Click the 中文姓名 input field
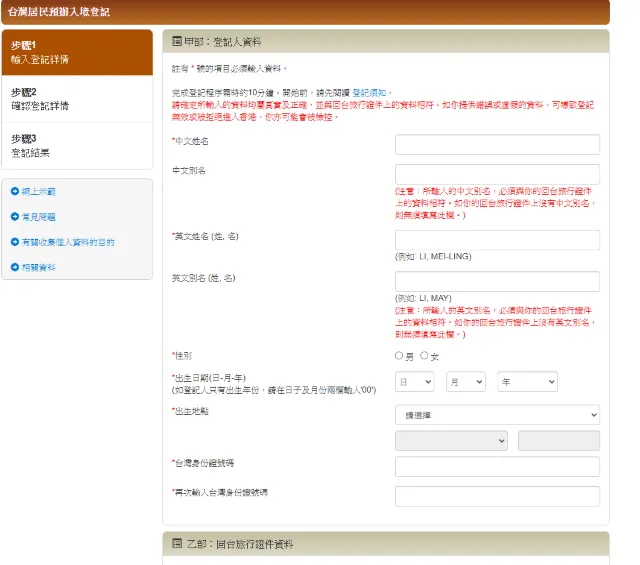 497,144
